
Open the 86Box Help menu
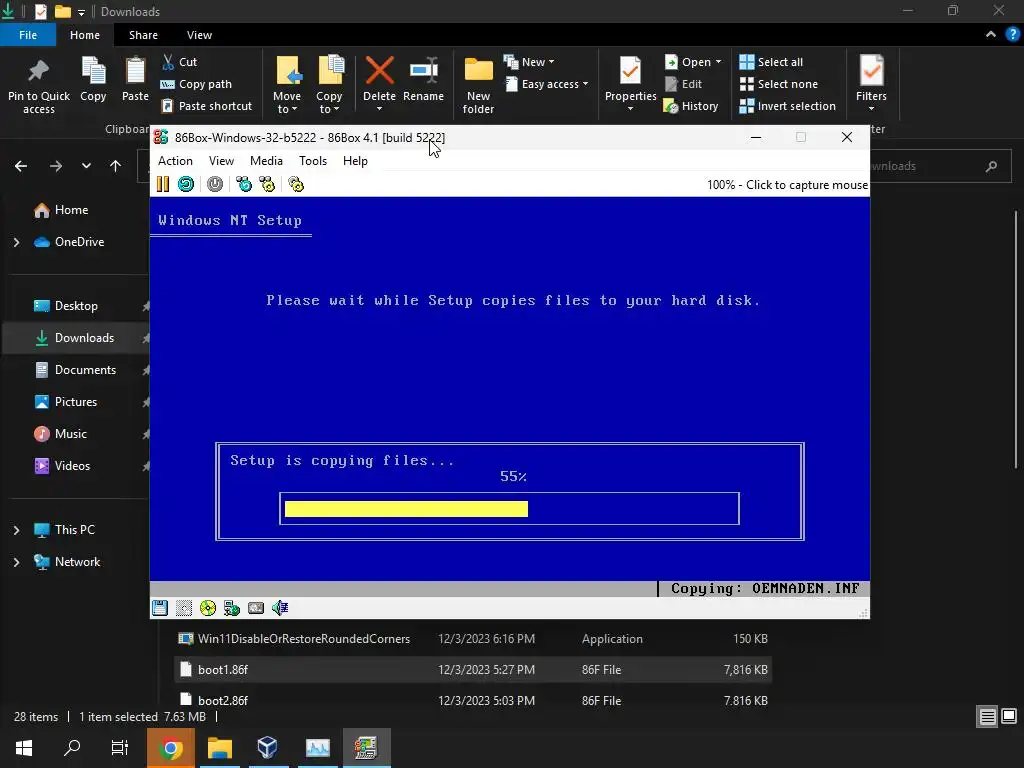[355, 161]
